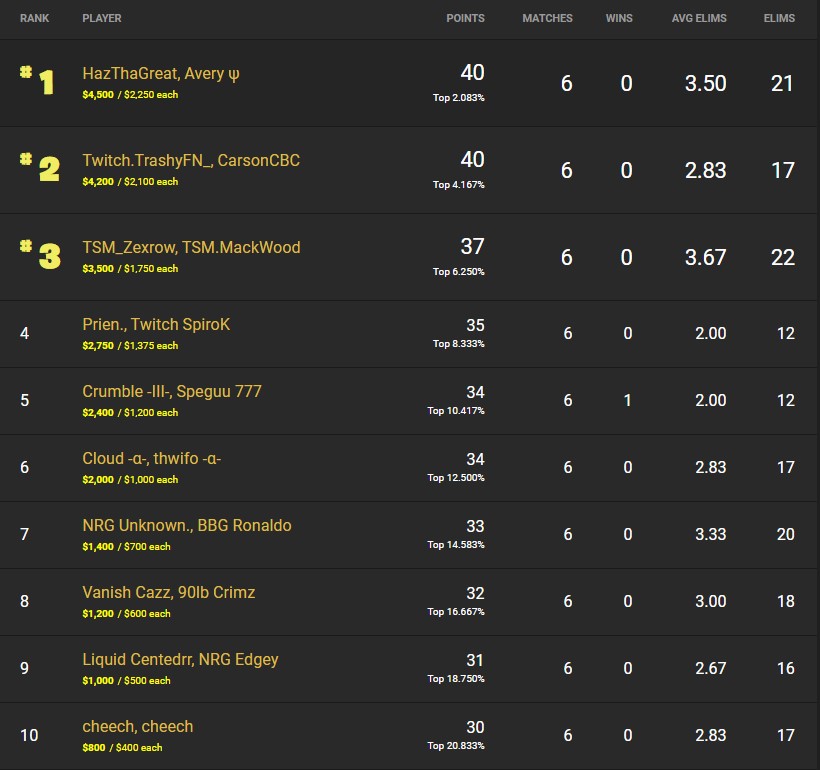Click the 3.00 average elims value
This screenshot has width=820, height=770.
[711, 601]
